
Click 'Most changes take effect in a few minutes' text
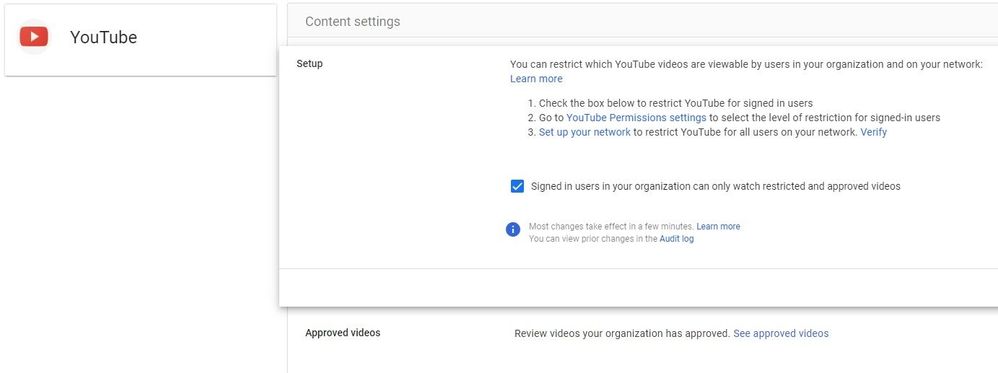coord(611,227)
